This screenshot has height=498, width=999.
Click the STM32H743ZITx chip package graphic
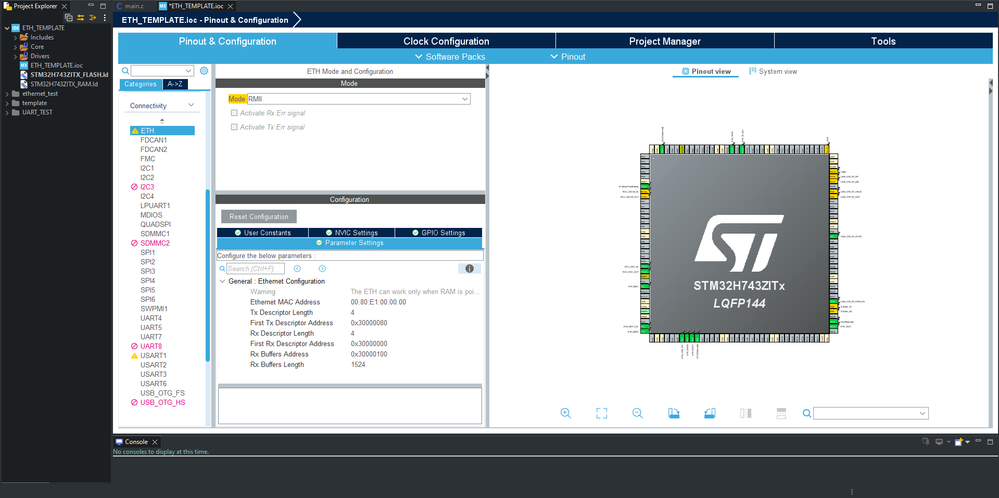(739, 243)
